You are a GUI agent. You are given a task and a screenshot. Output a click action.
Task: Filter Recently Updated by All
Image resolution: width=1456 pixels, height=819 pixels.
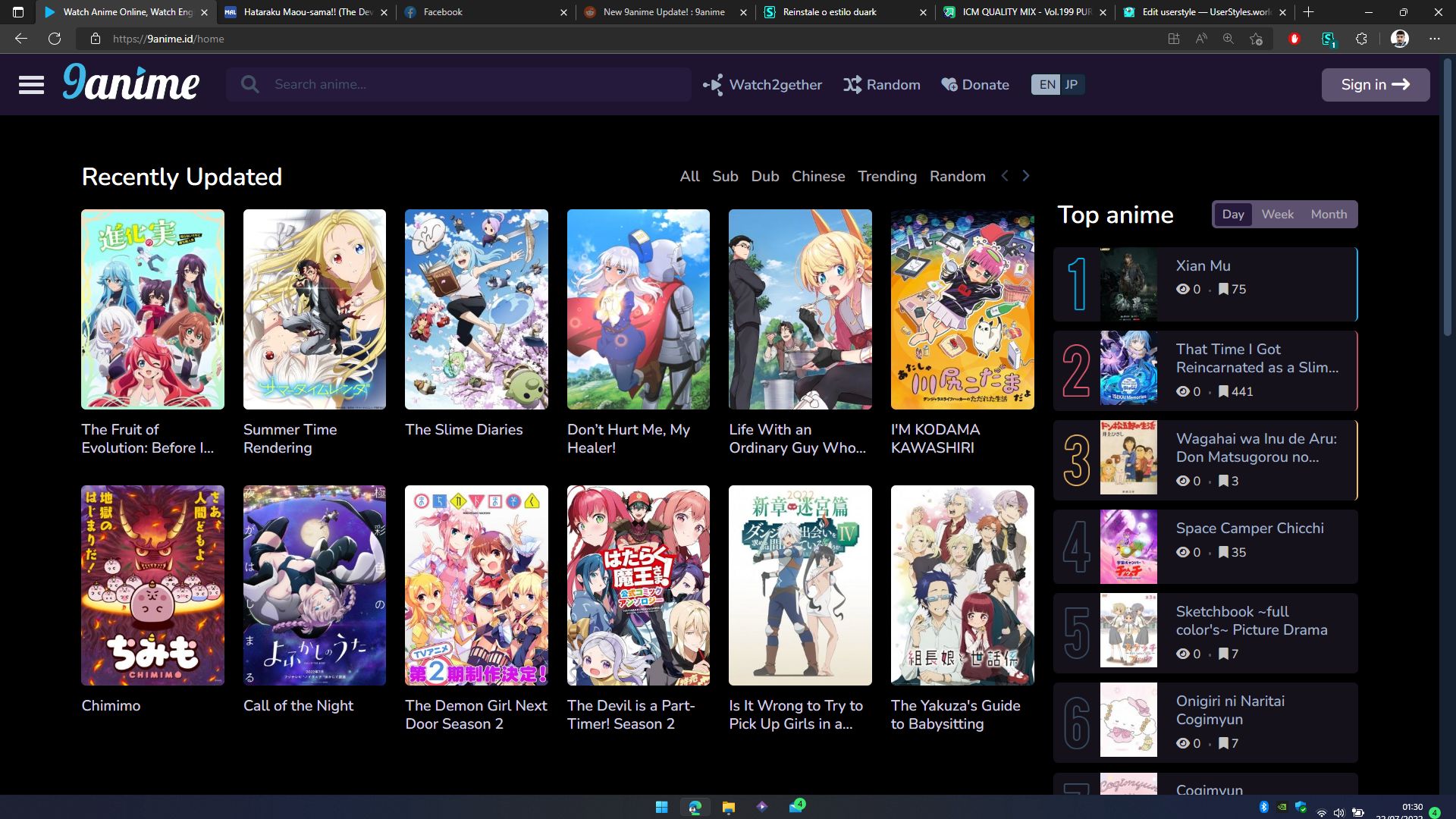689,176
